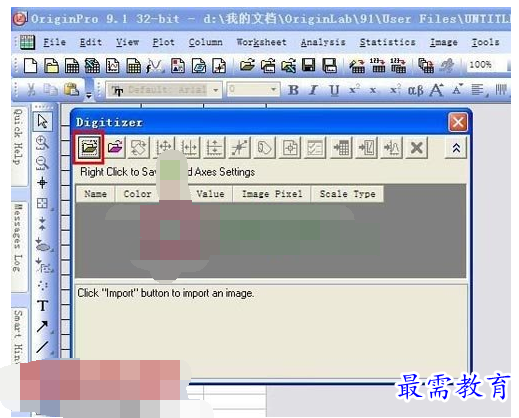Click the New Function icon
The height and width of the screenshot is (418, 519).
coord(154,65)
